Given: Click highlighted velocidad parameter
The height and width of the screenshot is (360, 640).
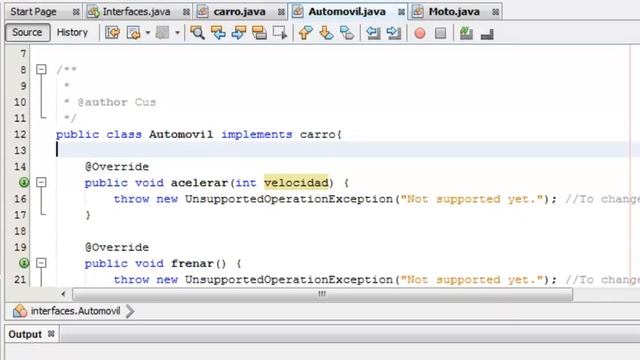Looking at the screenshot, I should coord(296,182).
